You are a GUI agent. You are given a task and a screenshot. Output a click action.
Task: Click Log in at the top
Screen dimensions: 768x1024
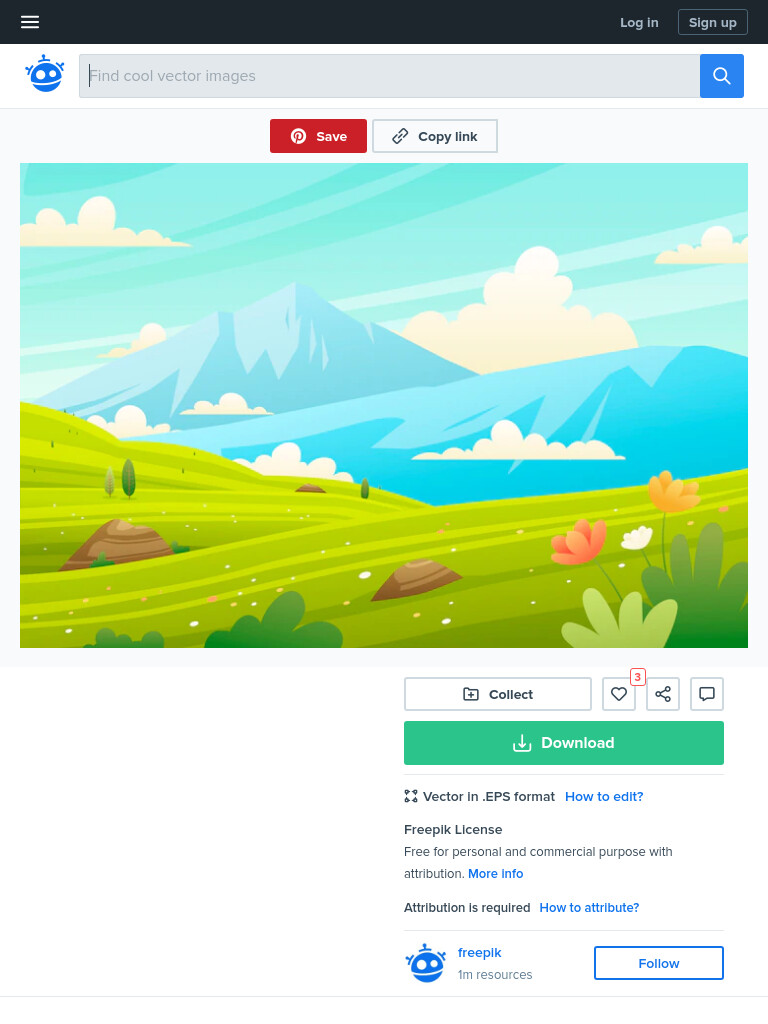click(x=639, y=22)
